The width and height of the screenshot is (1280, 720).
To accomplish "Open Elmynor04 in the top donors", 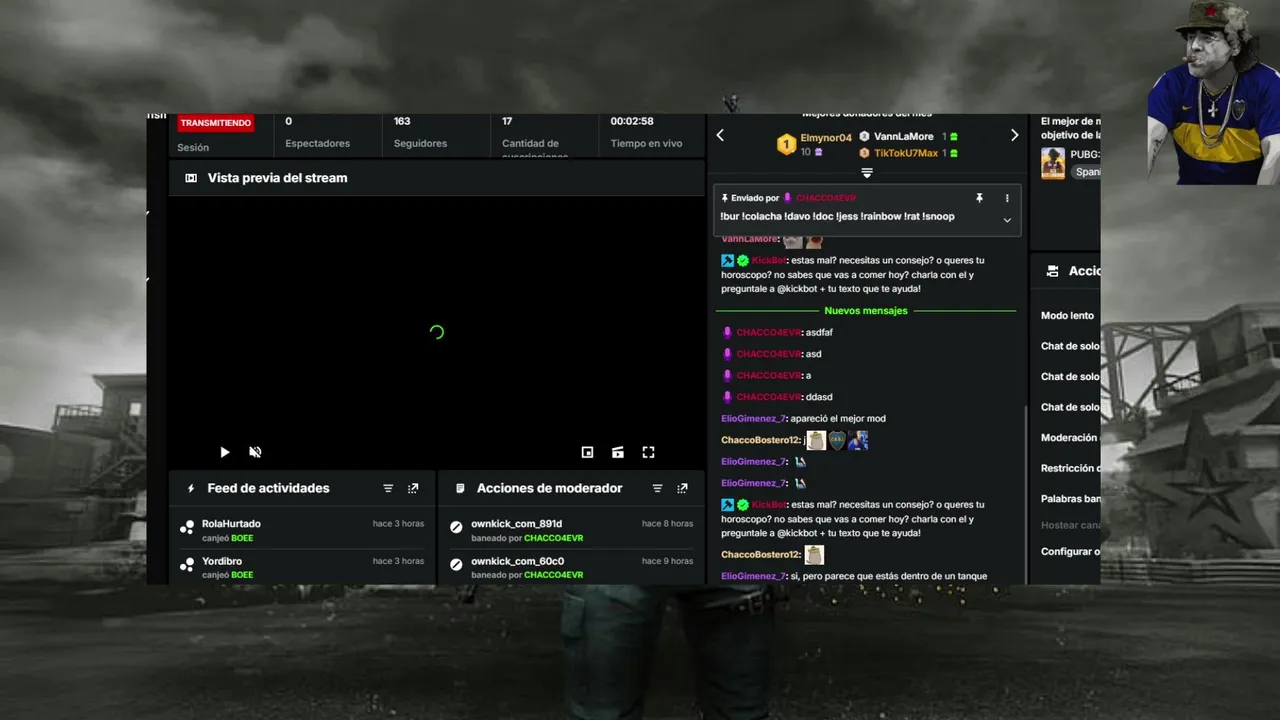I will pos(826,138).
